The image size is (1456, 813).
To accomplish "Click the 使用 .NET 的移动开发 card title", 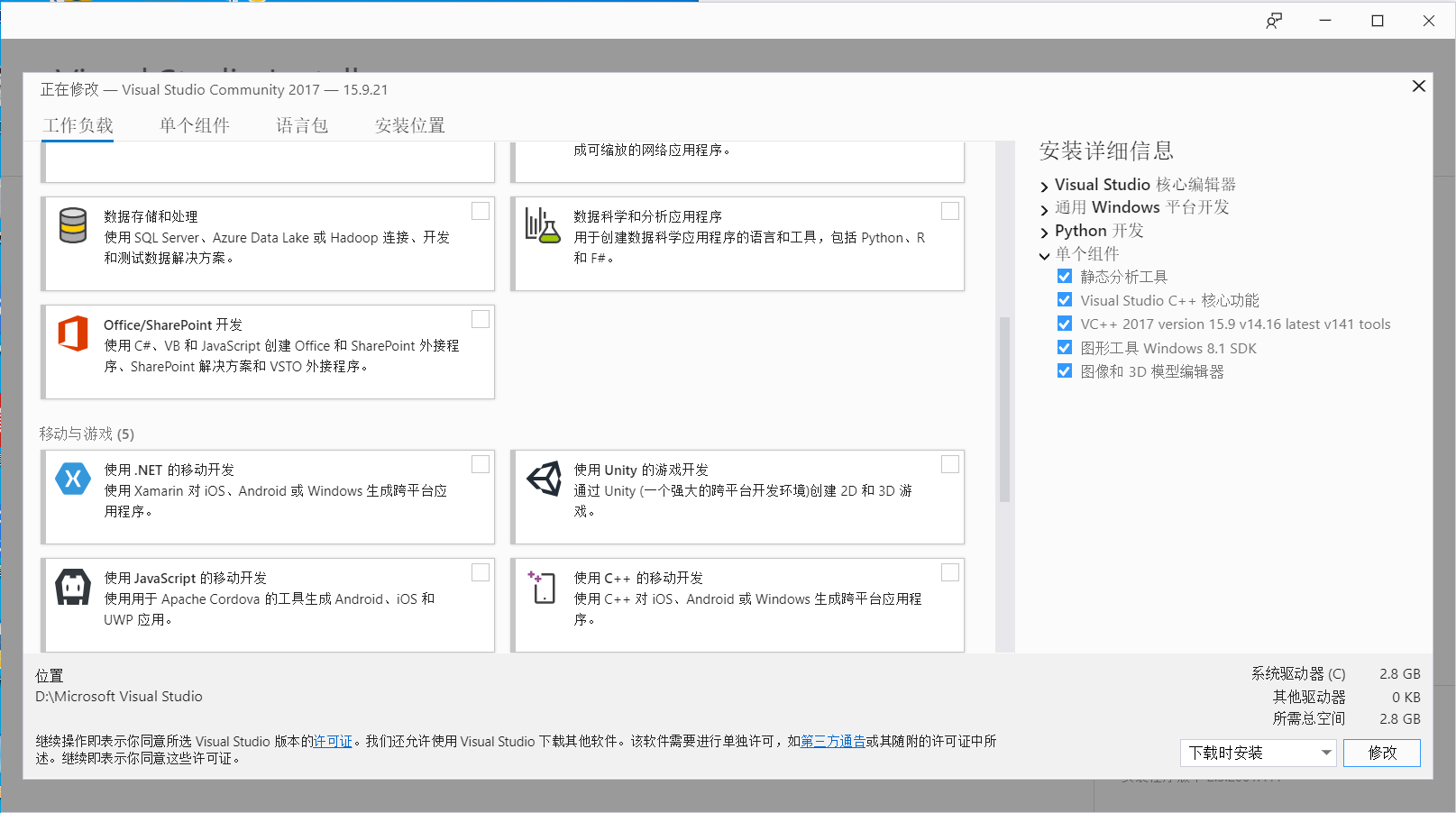I will tap(169, 470).
